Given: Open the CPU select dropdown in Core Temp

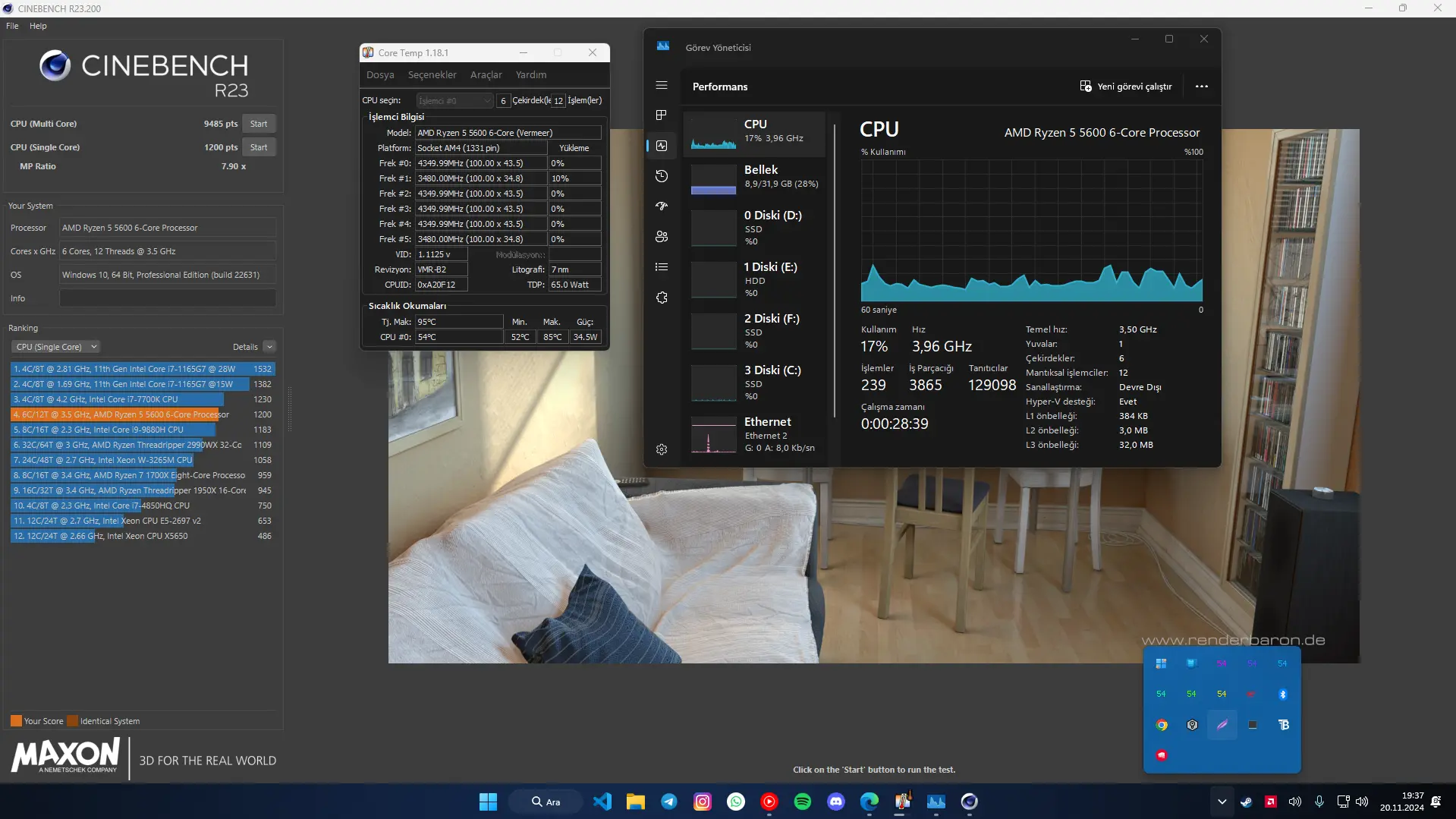Looking at the screenshot, I should click(x=454, y=101).
